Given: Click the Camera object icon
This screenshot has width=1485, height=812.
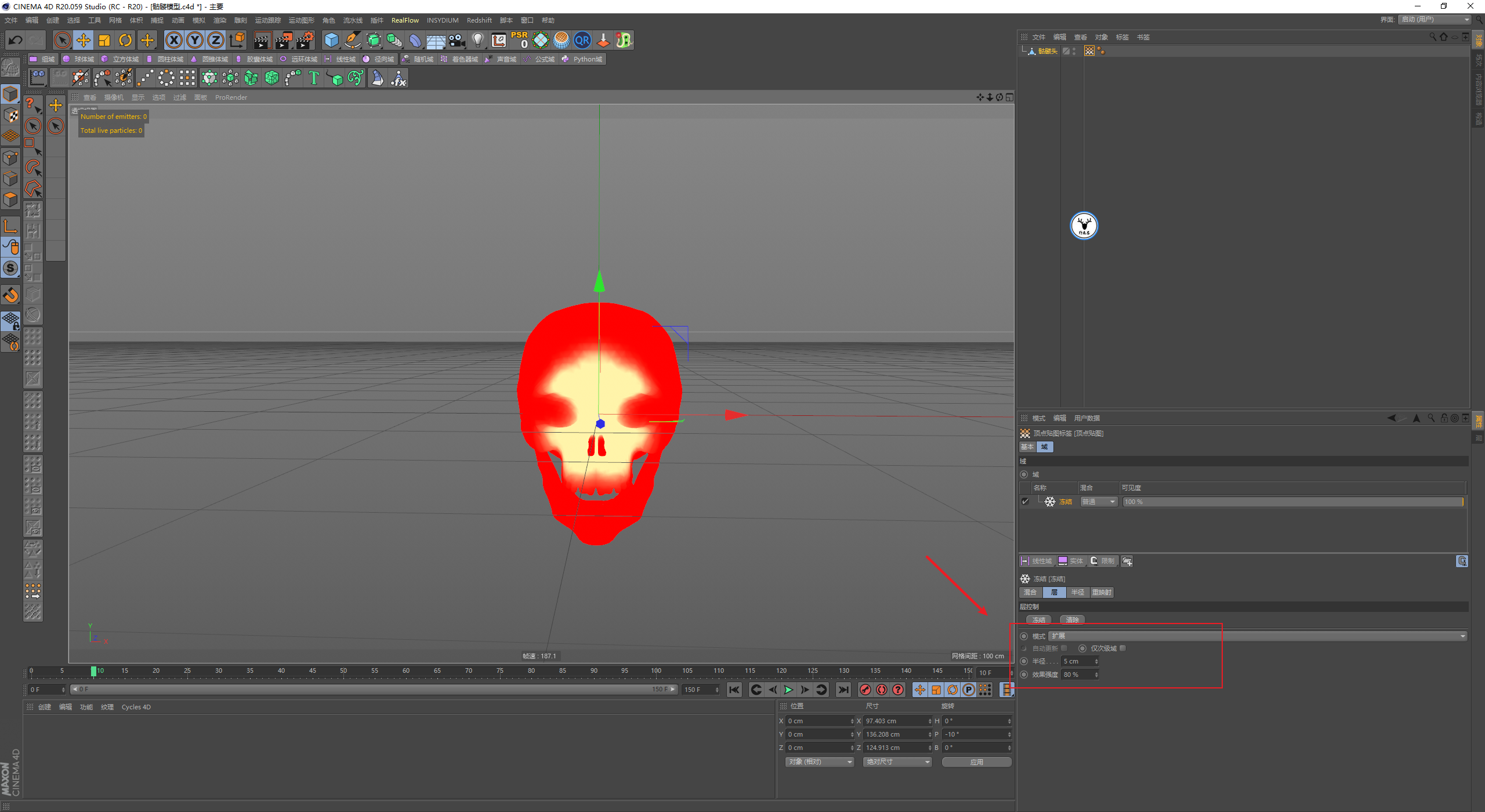Looking at the screenshot, I should pyautogui.click(x=457, y=40).
